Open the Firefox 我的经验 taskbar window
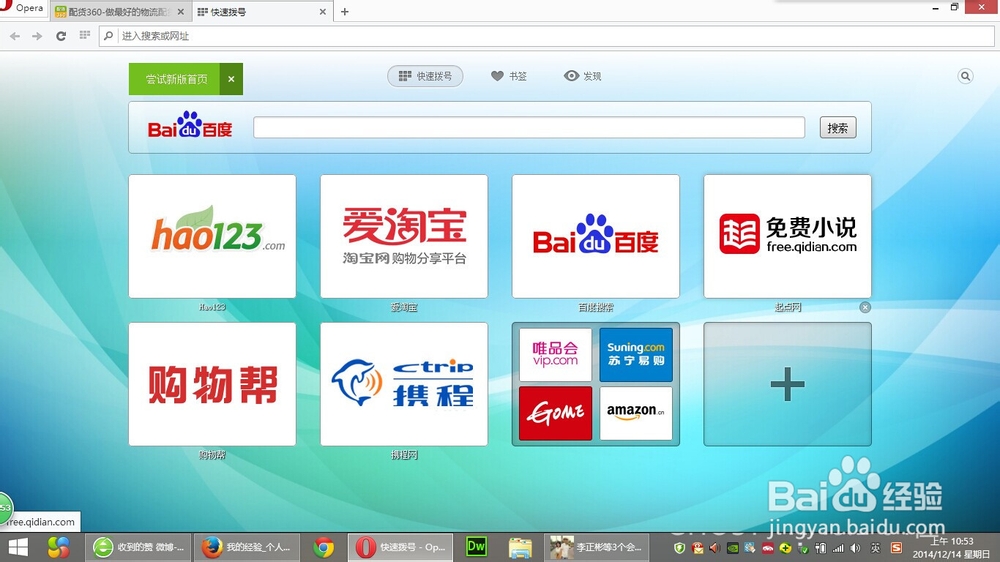 (246, 547)
